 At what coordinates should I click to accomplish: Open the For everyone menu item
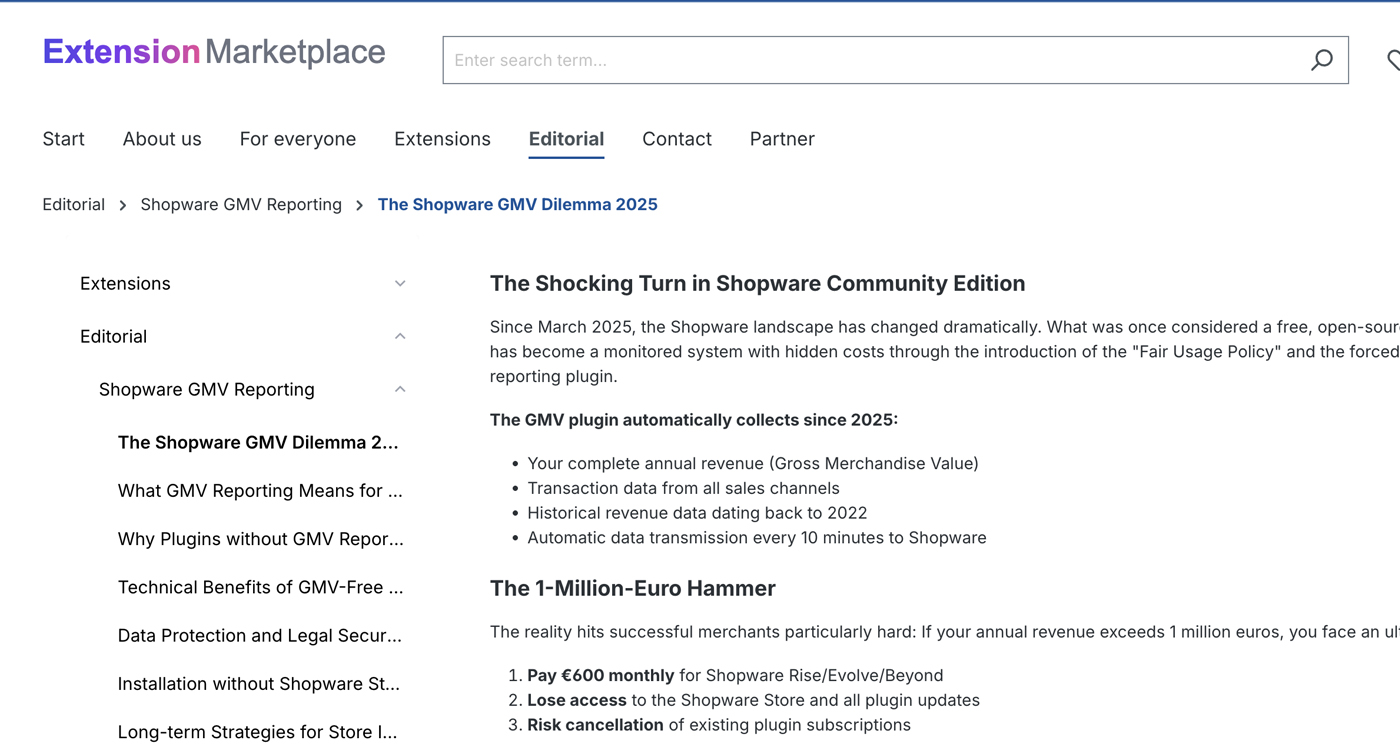click(x=297, y=139)
